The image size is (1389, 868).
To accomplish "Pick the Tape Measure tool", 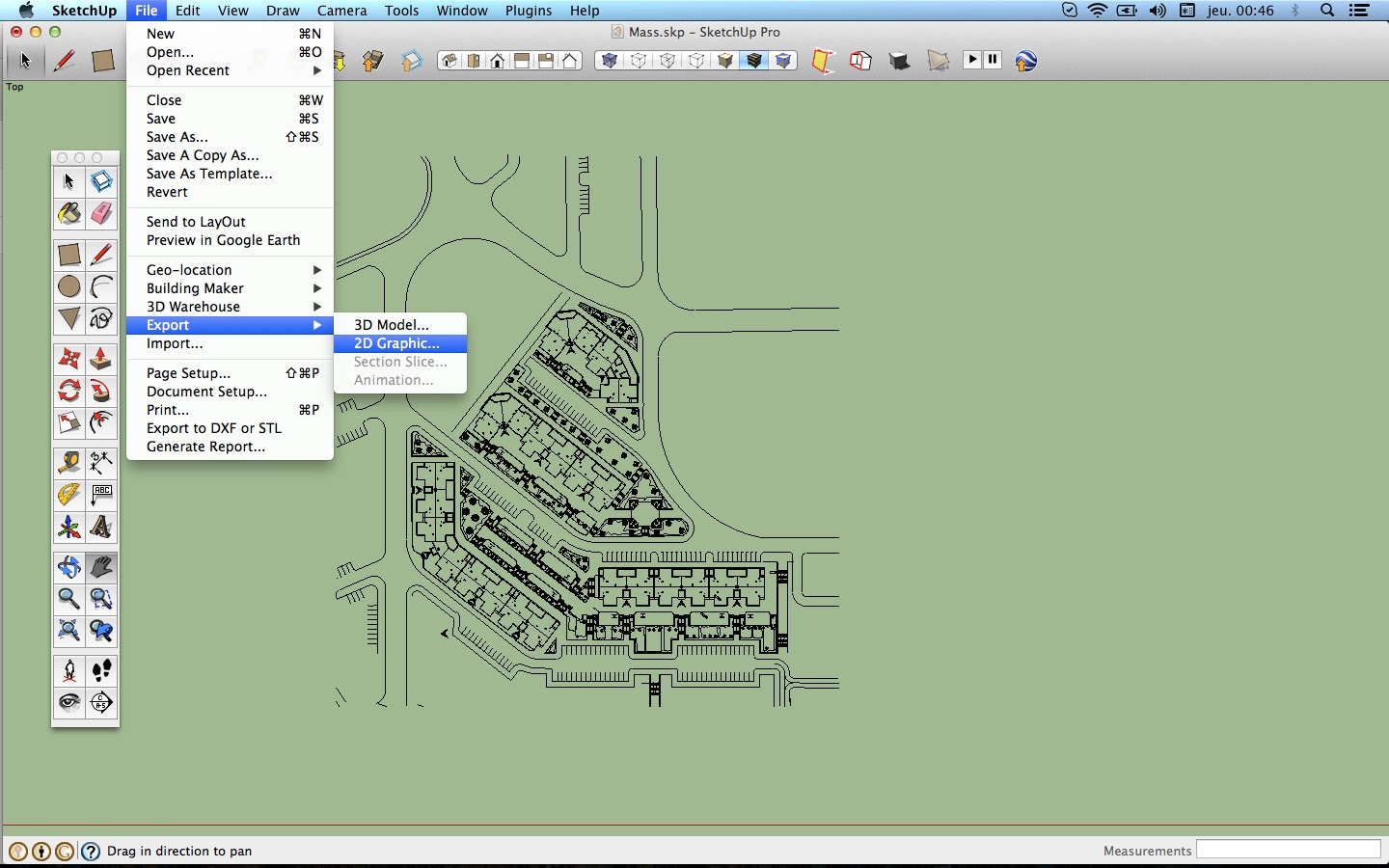I will pyautogui.click(x=68, y=464).
